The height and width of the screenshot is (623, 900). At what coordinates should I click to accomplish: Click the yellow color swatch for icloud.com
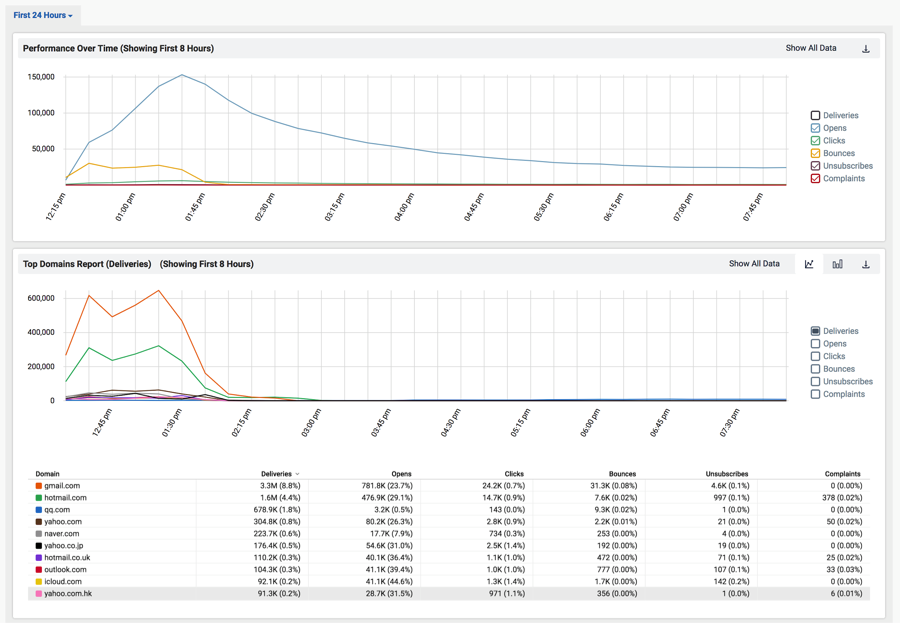(39, 582)
